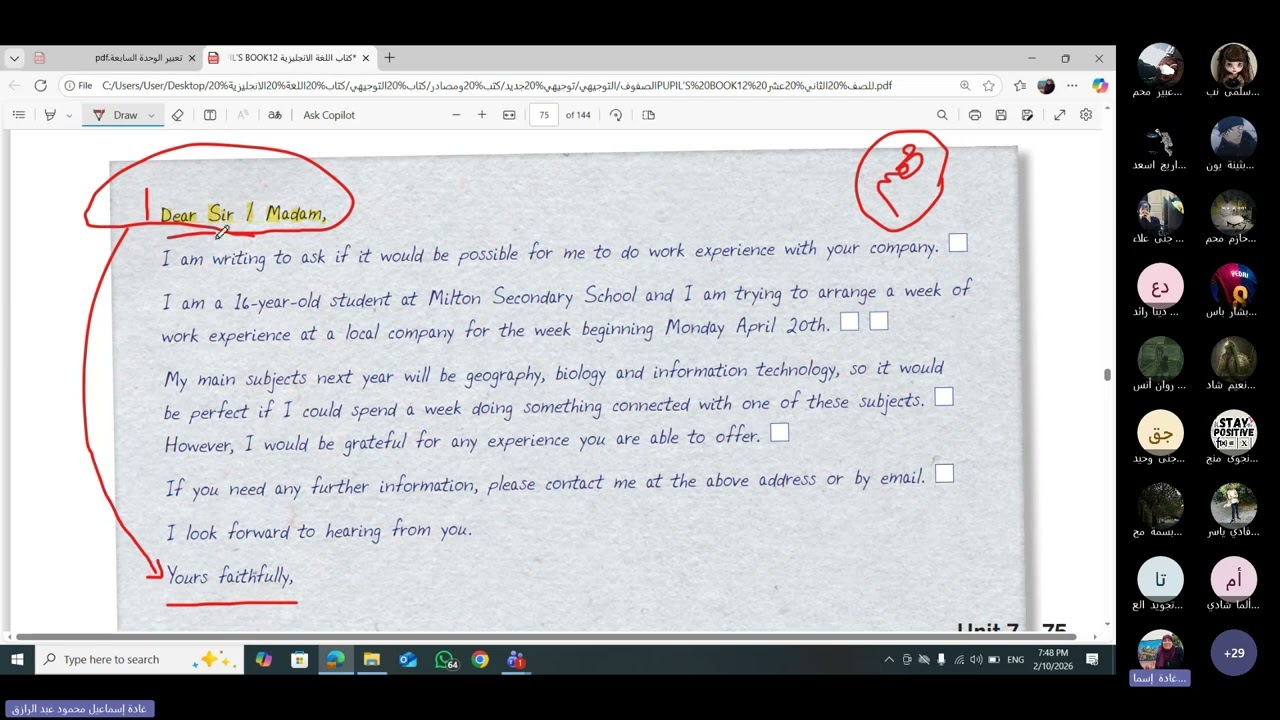The height and width of the screenshot is (720, 1280).
Task: Click the vertical scrollbar thumb of PDF
Action: click(x=1106, y=375)
